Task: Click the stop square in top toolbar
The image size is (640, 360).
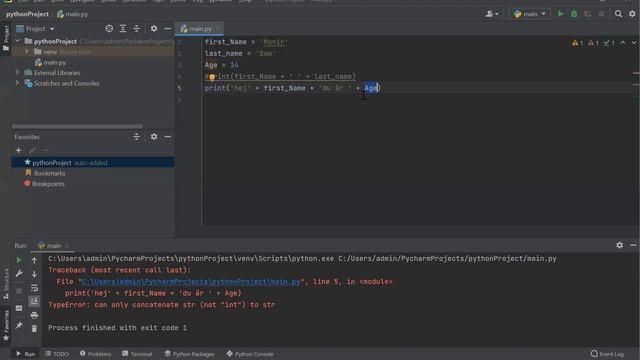Action: [601, 14]
